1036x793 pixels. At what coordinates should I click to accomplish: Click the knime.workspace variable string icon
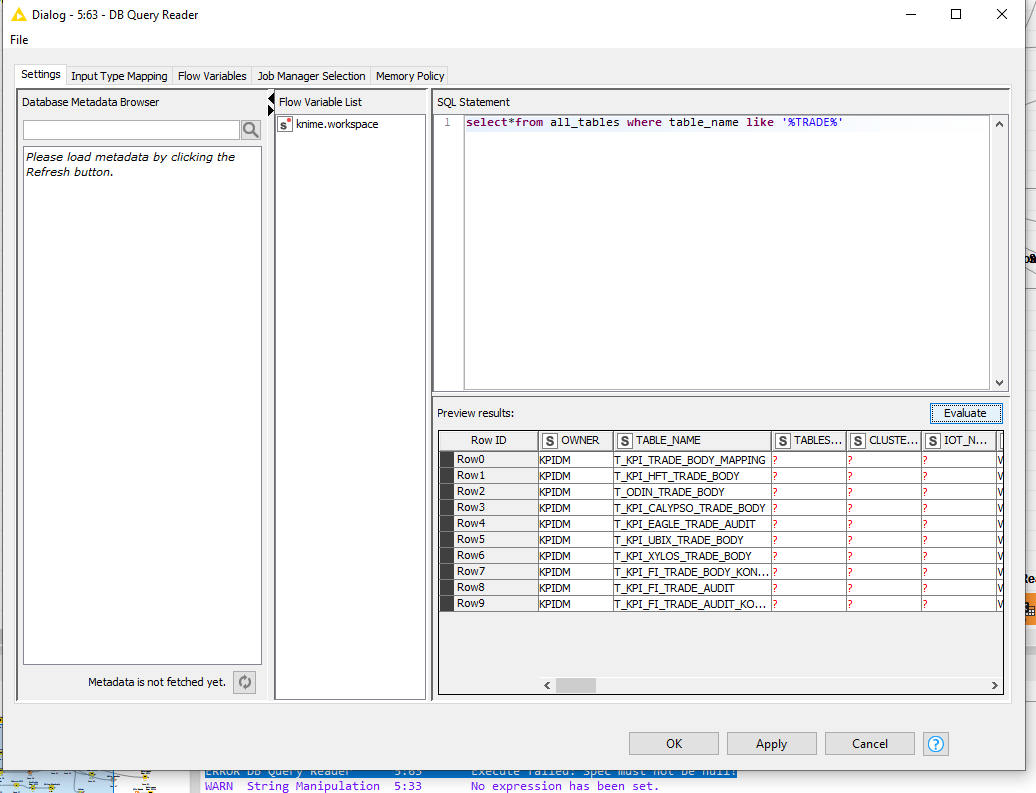point(285,124)
